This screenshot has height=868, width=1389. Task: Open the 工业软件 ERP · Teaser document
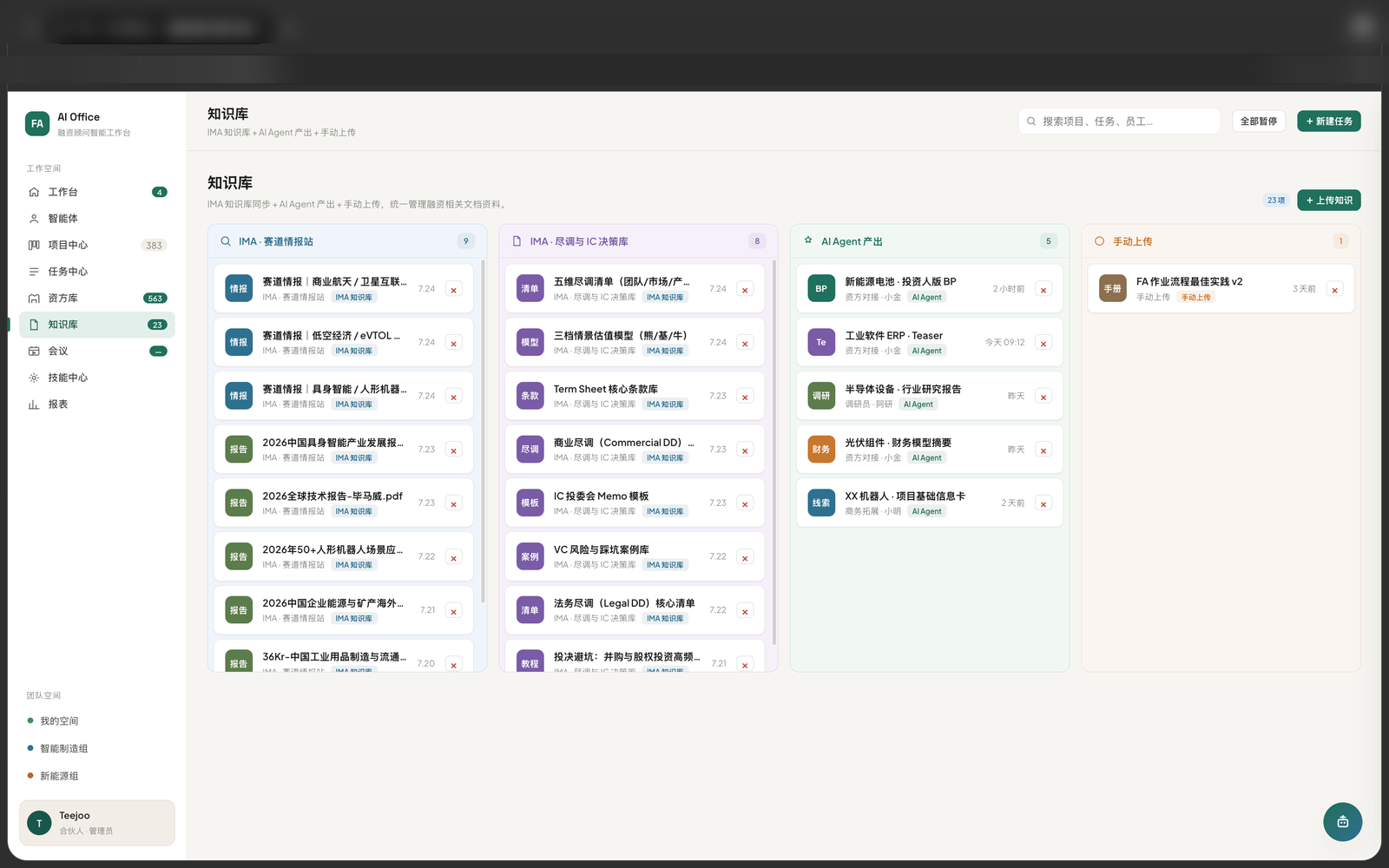(x=893, y=336)
